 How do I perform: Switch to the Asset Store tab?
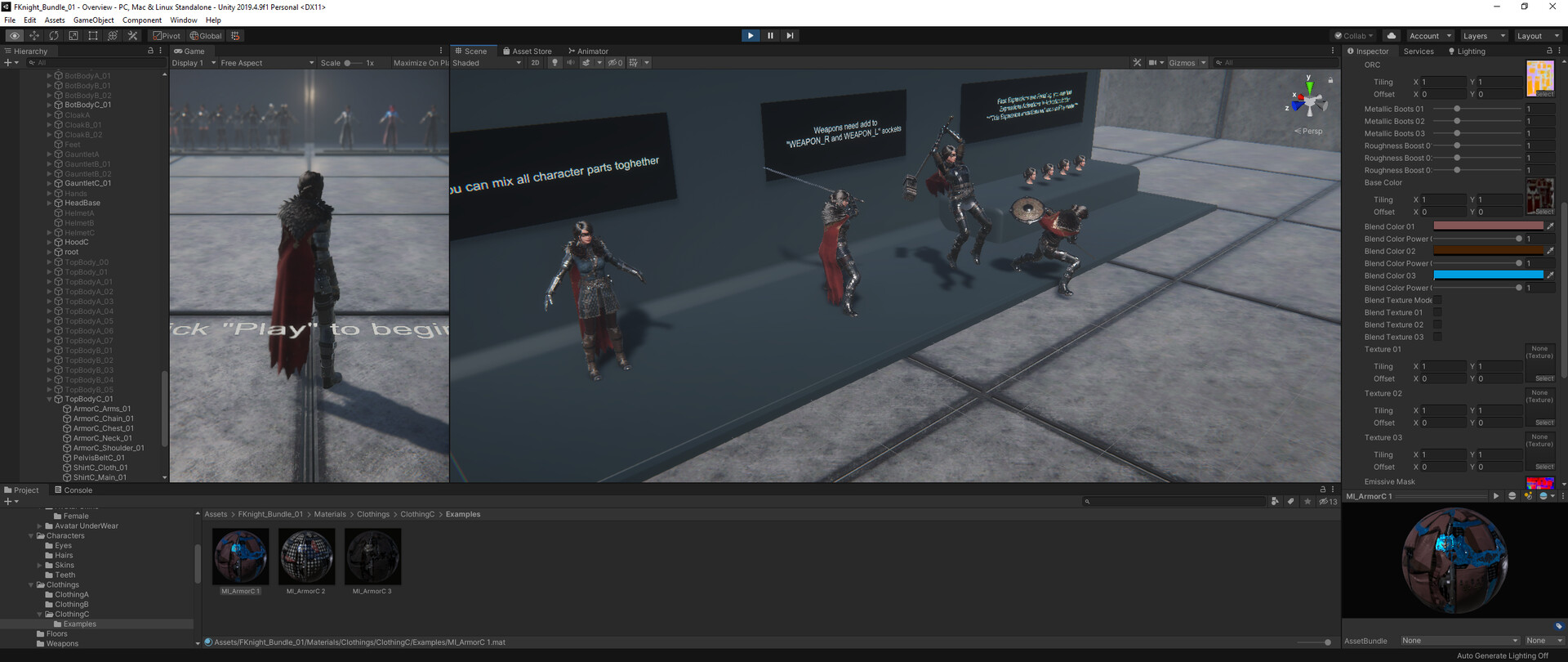(527, 51)
